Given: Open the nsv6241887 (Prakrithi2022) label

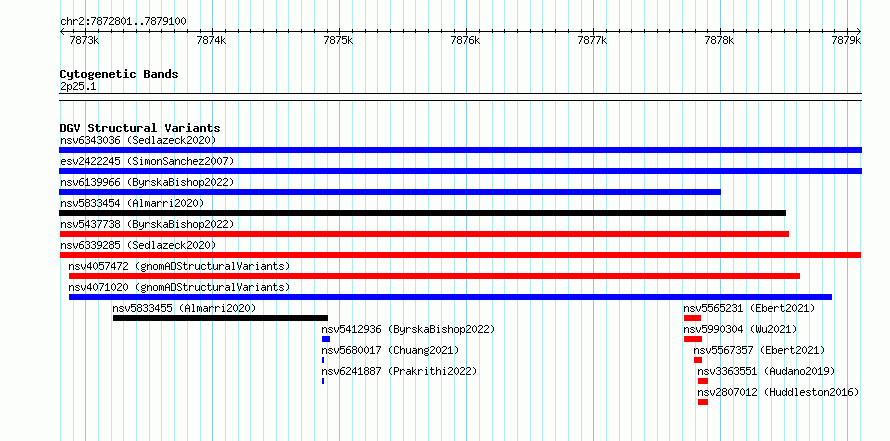Looking at the screenshot, I should (400, 371).
